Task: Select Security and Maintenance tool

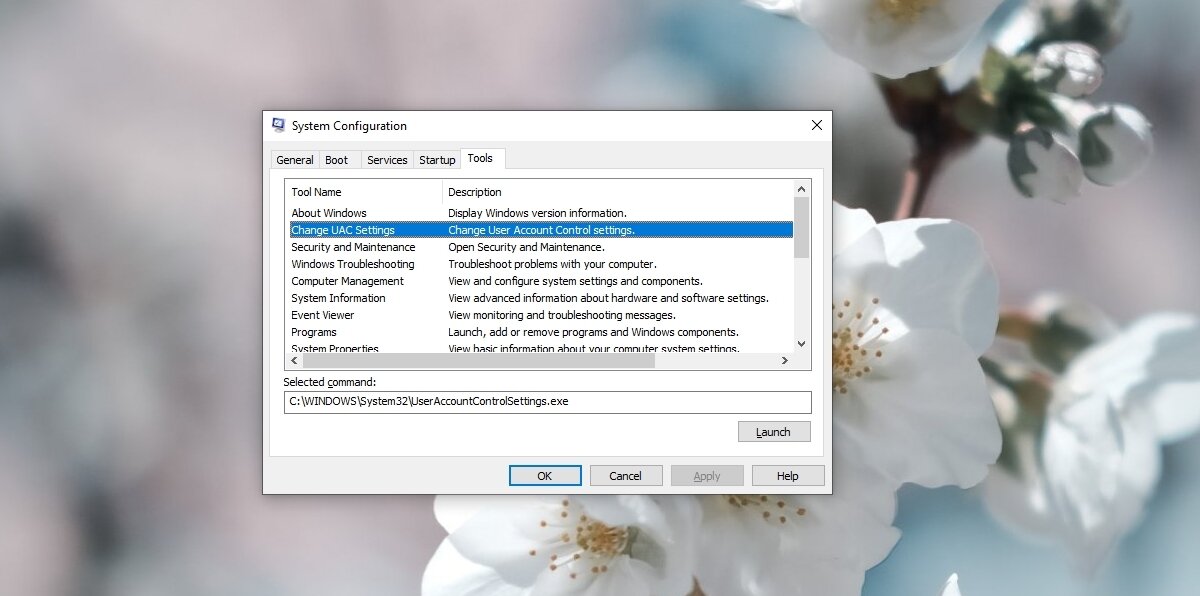Action: tap(541, 247)
